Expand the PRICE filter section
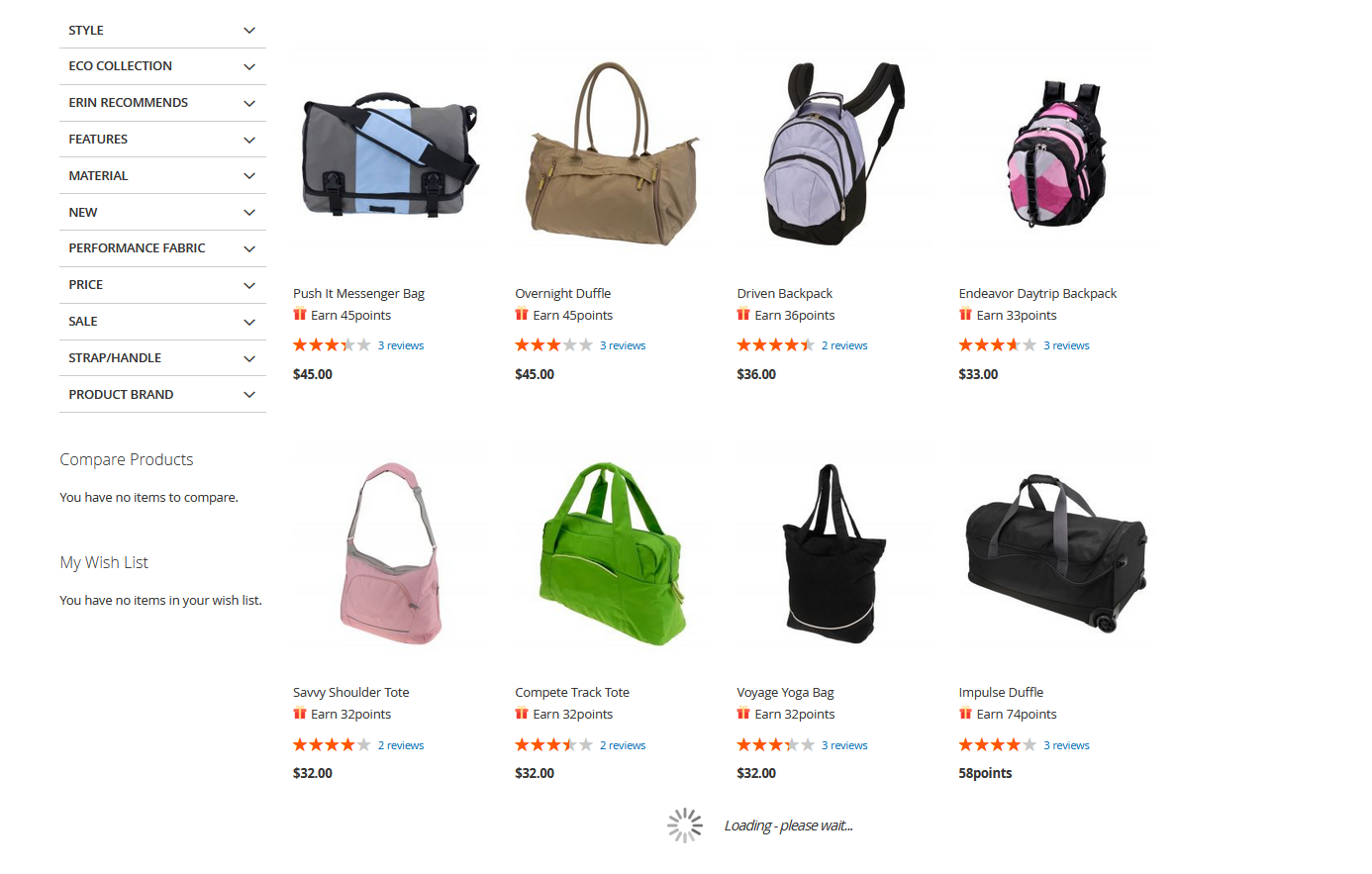The image size is (1372, 874). (x=162, y=285)
